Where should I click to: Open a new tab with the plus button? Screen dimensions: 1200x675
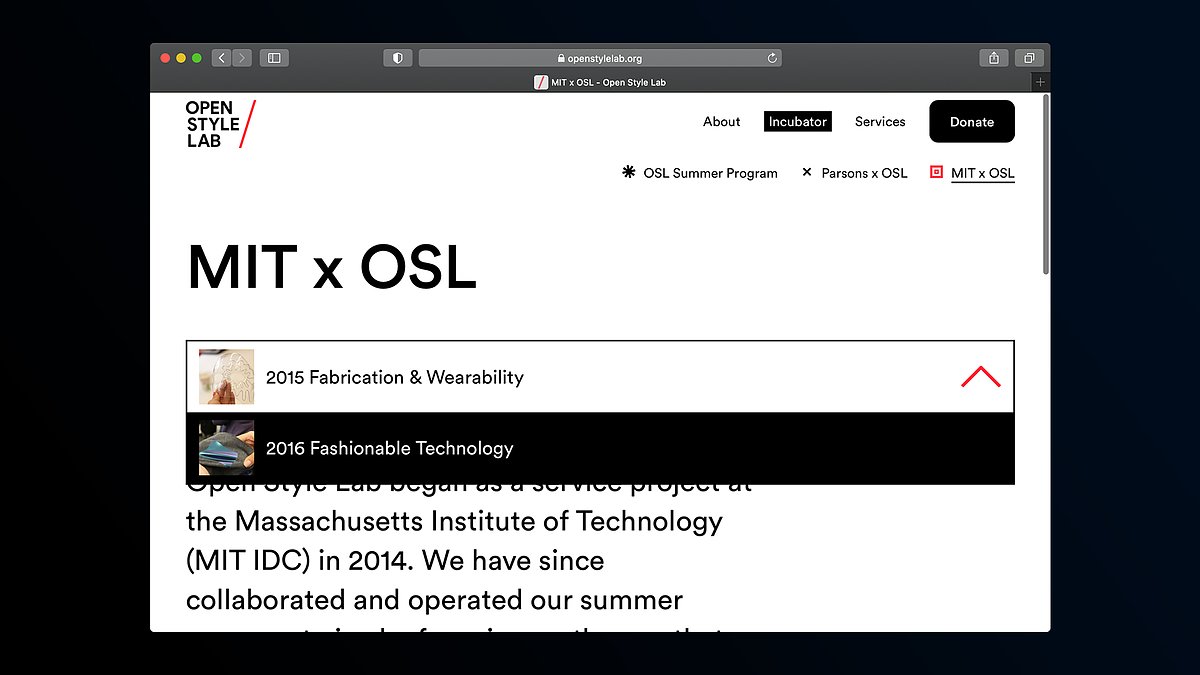[x=1040, y=81]
